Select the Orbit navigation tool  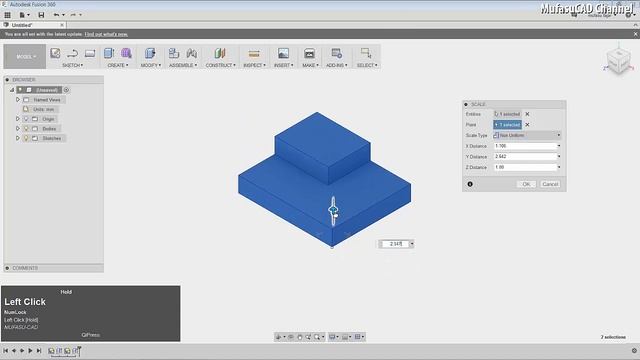(279, 337)
